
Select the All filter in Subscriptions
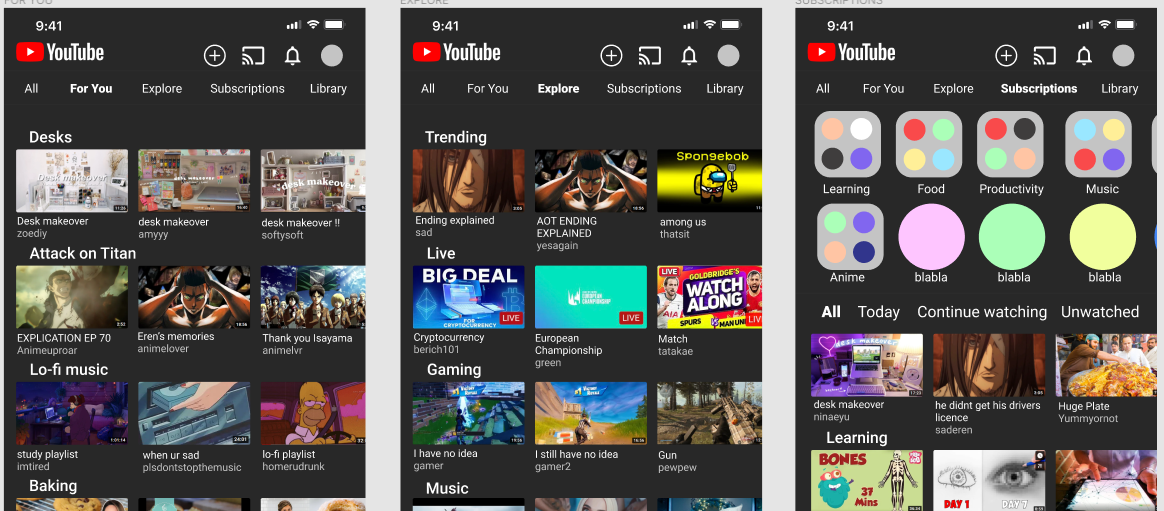coord(831,312)
